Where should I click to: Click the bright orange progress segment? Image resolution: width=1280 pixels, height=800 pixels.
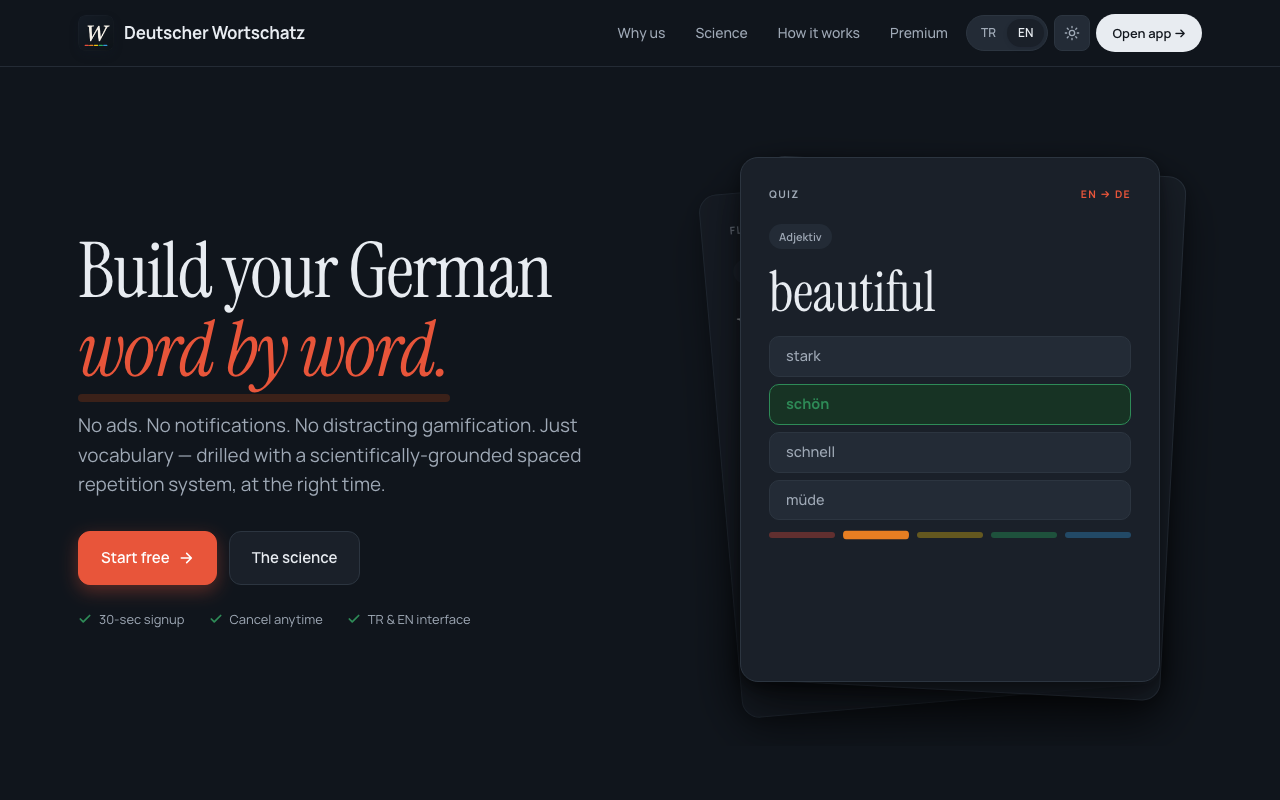click(876, 535)
